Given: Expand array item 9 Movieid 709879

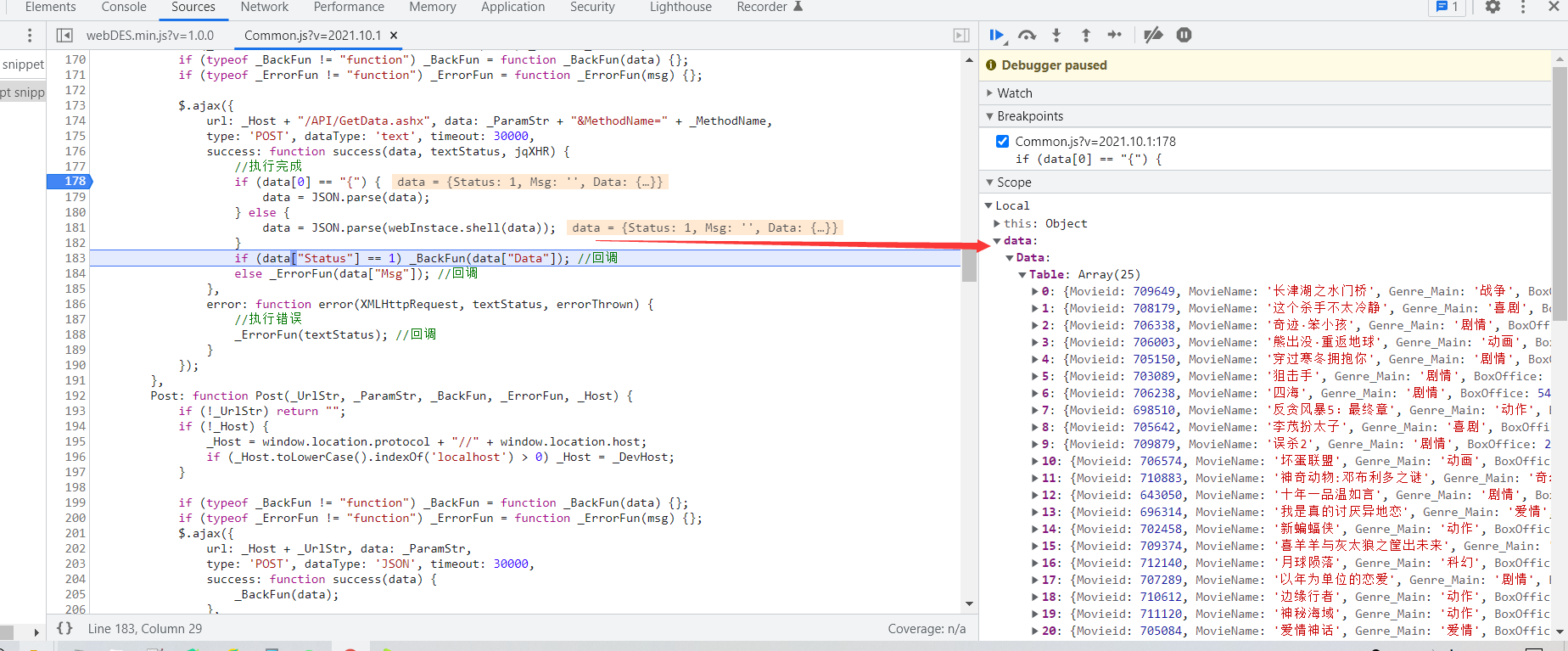Looking at the screenshot, I should pyautogui.click(x=1035, y=444).
